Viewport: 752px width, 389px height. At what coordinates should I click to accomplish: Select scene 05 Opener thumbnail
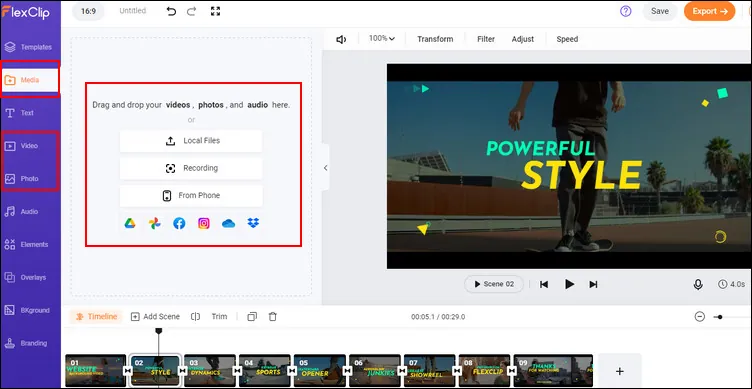[320, 370]
